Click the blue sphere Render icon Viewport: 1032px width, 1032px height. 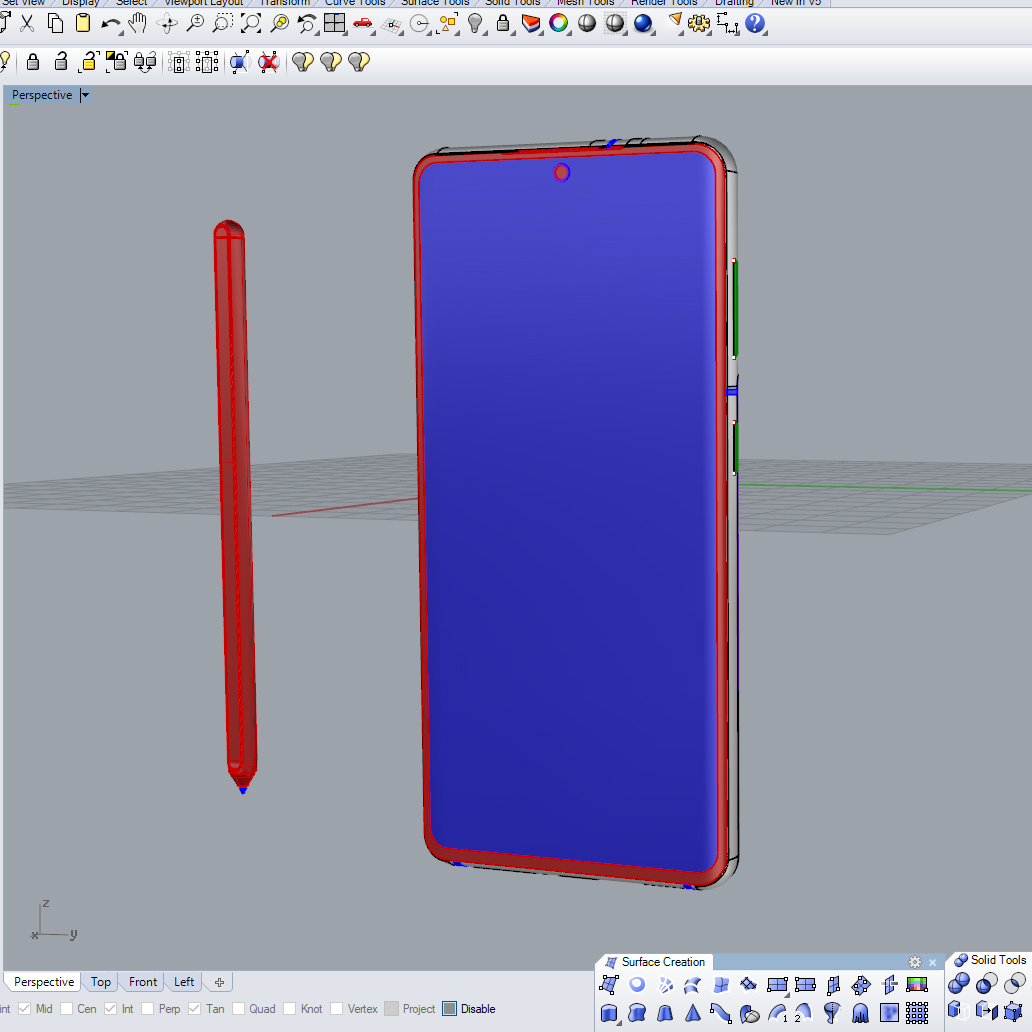(x=642, y=24)
